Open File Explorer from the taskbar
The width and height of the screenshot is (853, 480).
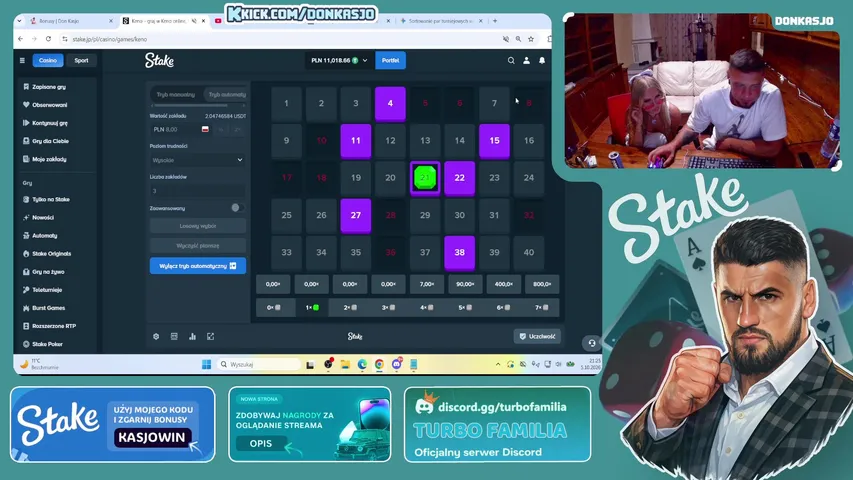[345, 364]
